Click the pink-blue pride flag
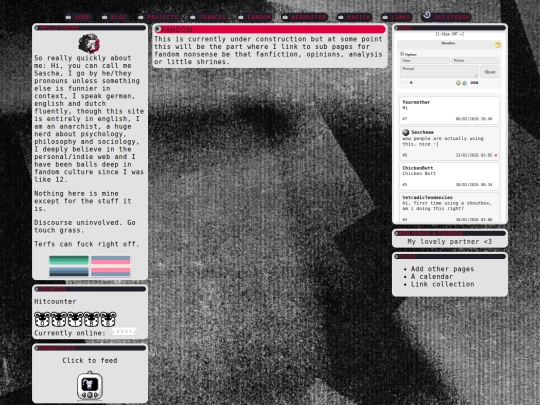The height and width of the screenshot is (405, 540). point(111,266)
